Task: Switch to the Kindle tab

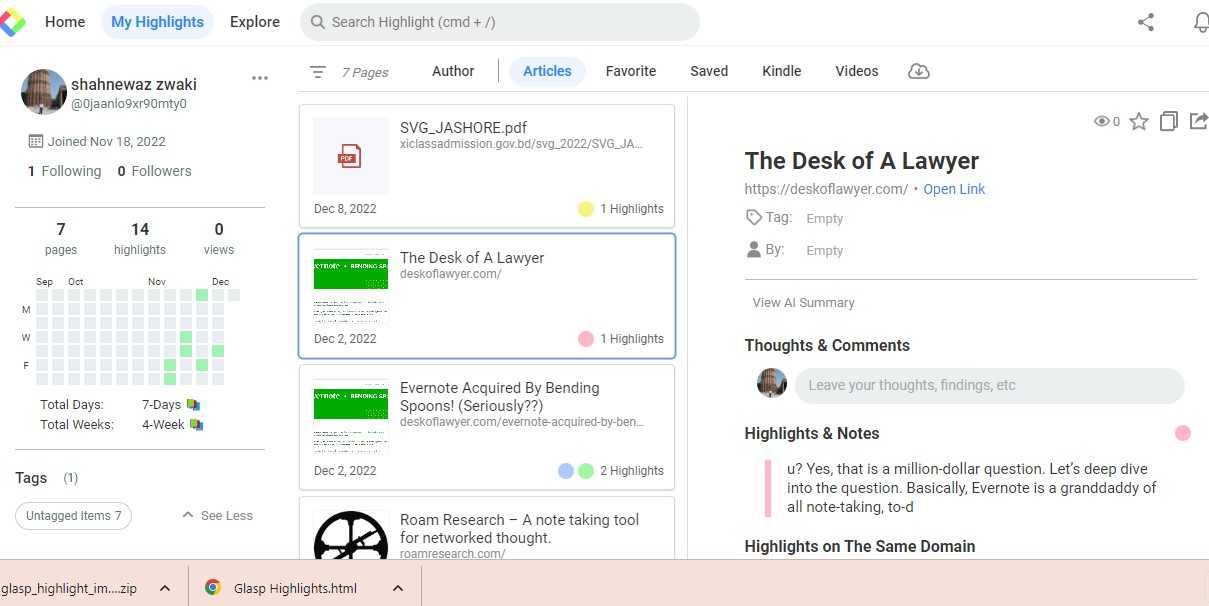Action: [782, 71]
